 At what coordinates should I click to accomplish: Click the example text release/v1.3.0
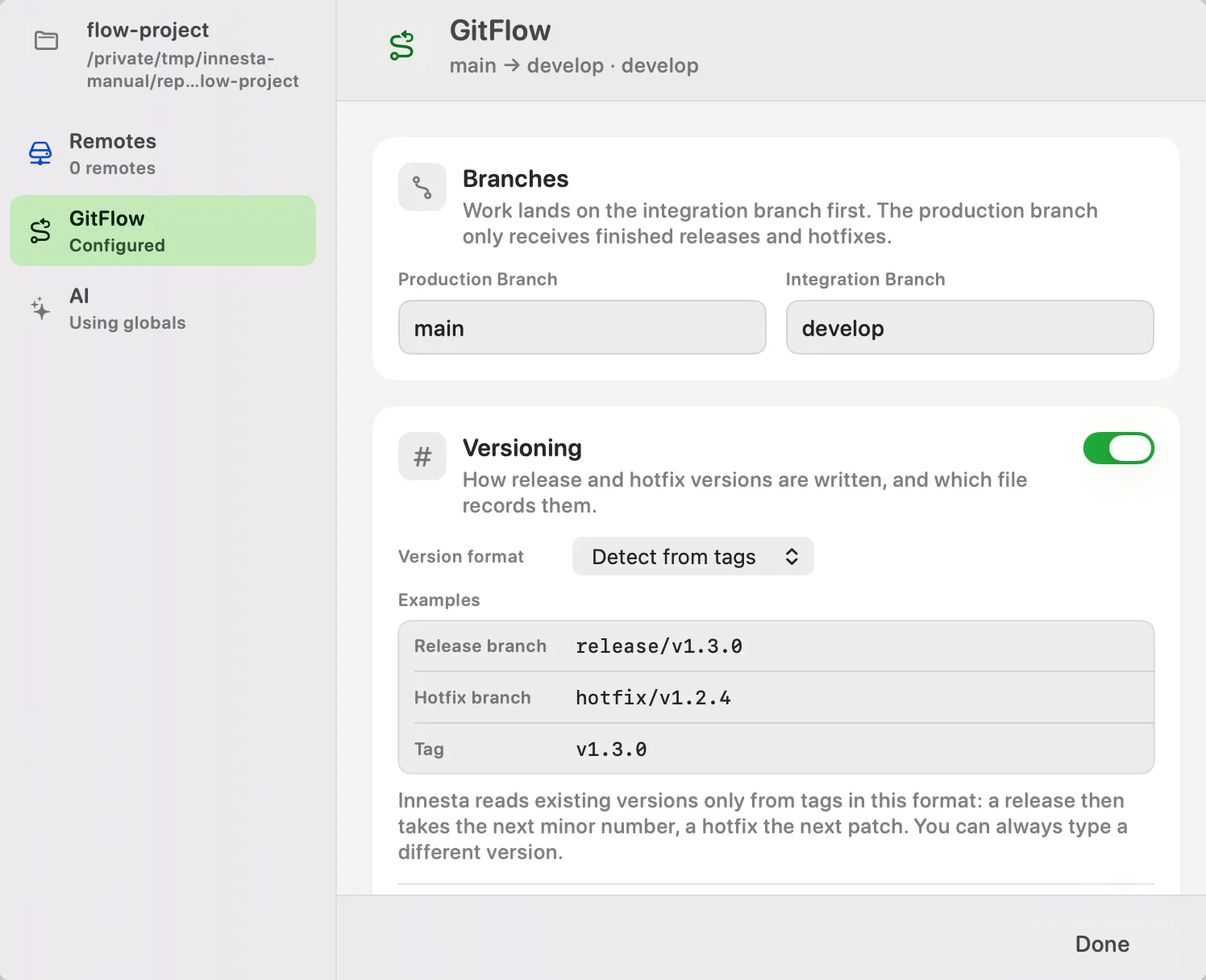click(659, 646)
